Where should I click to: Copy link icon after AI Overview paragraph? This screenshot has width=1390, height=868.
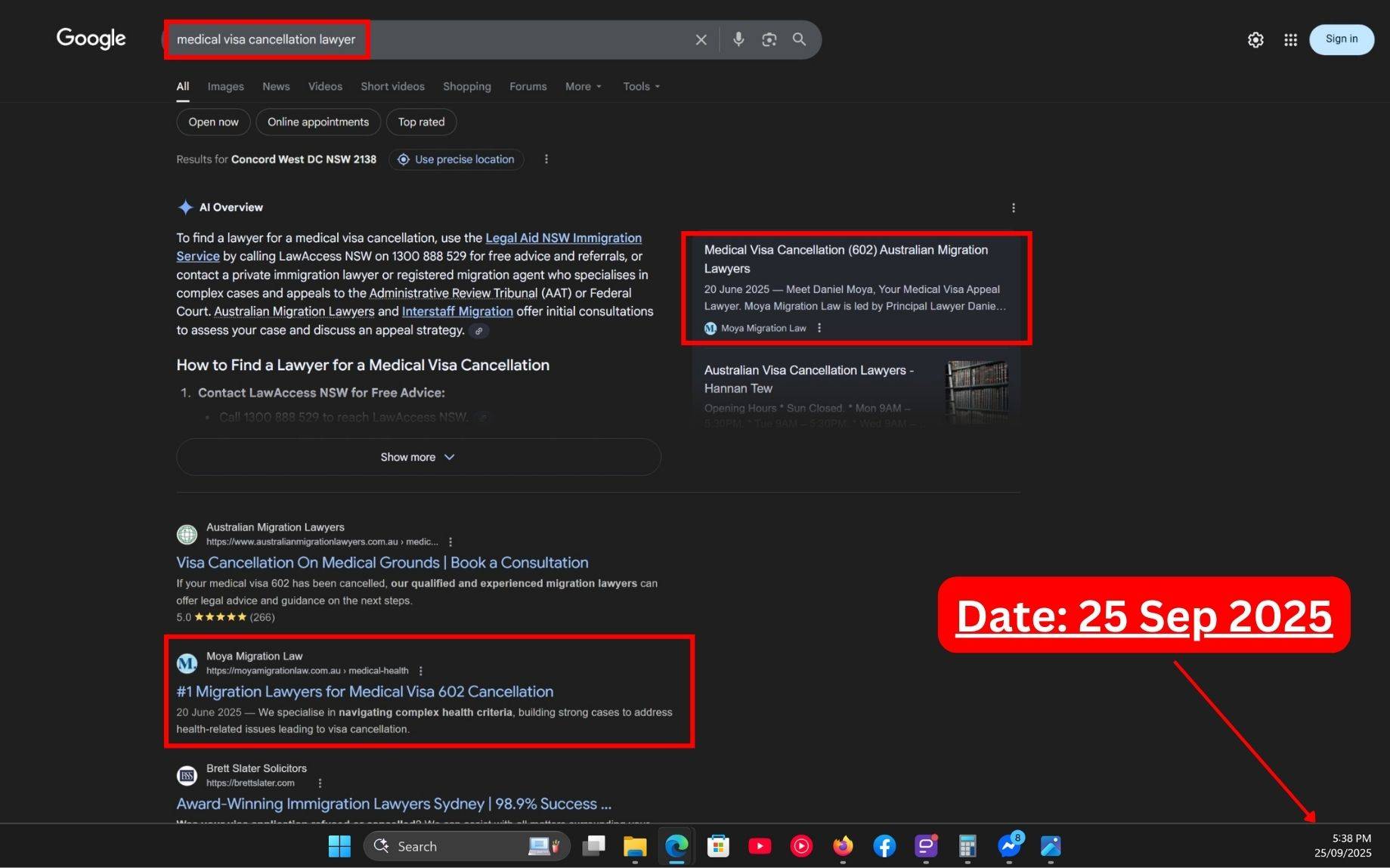478,331
